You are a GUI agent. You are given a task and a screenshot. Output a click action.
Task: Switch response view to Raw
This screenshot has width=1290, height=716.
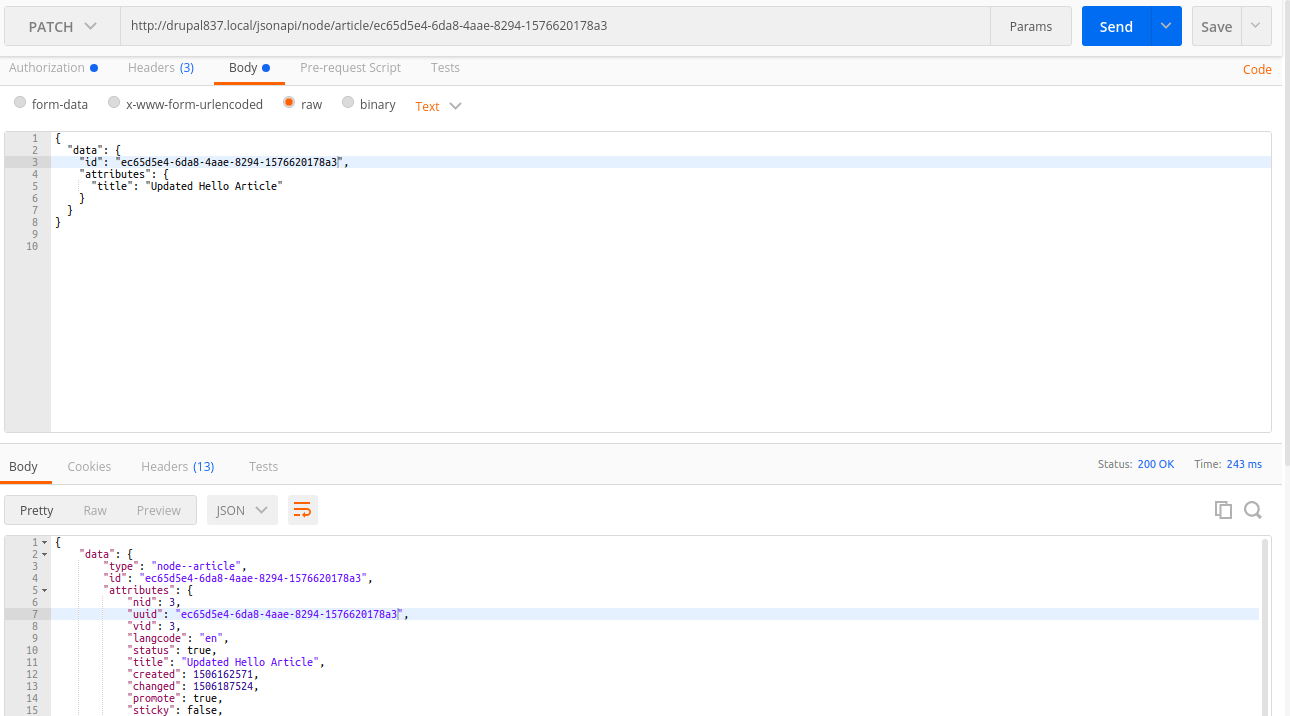pyautogui.click(x=96, y=509)
